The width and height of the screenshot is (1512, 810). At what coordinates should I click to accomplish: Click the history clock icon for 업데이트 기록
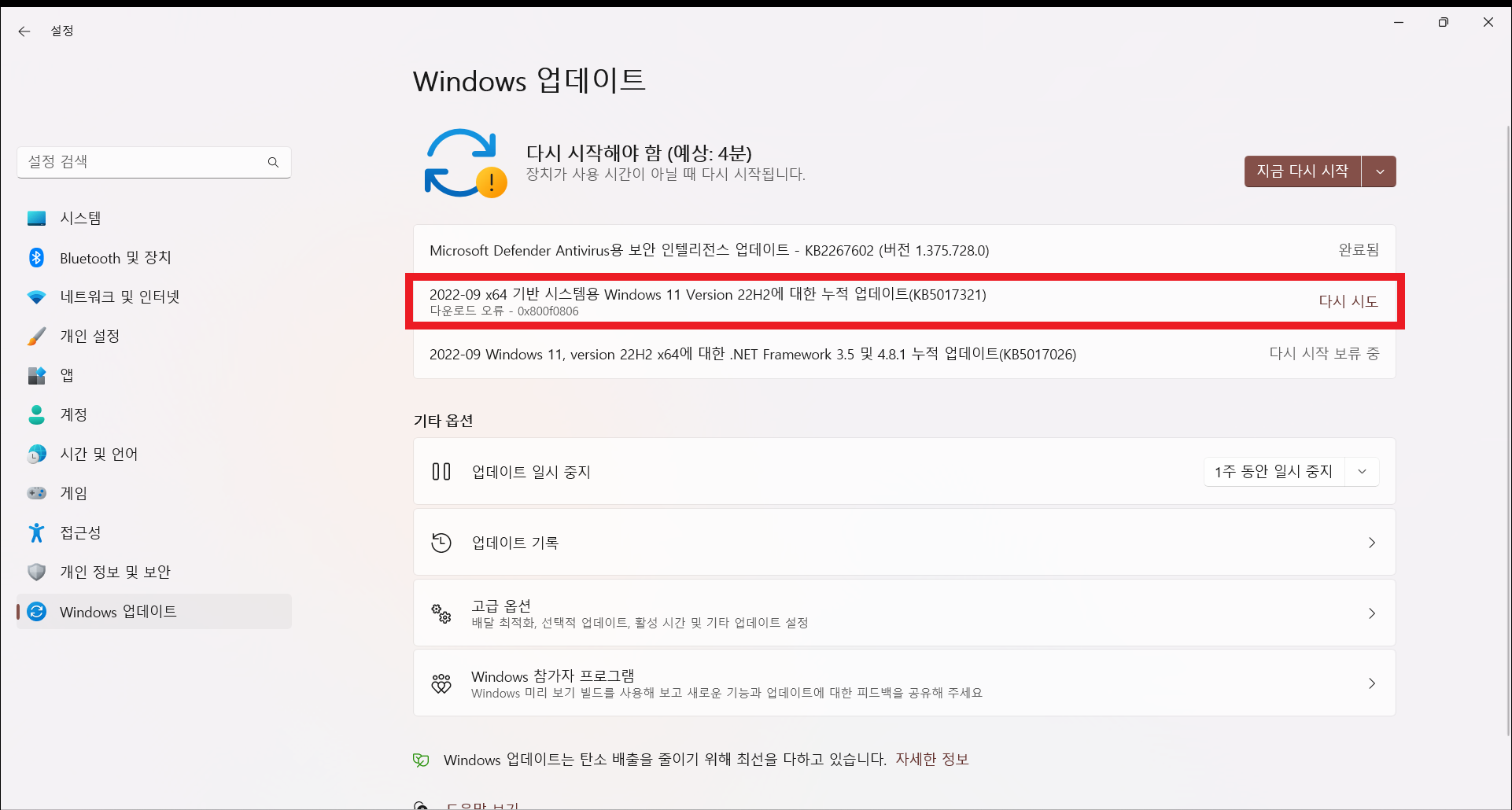pyautogui.click(x=441, y=543)
